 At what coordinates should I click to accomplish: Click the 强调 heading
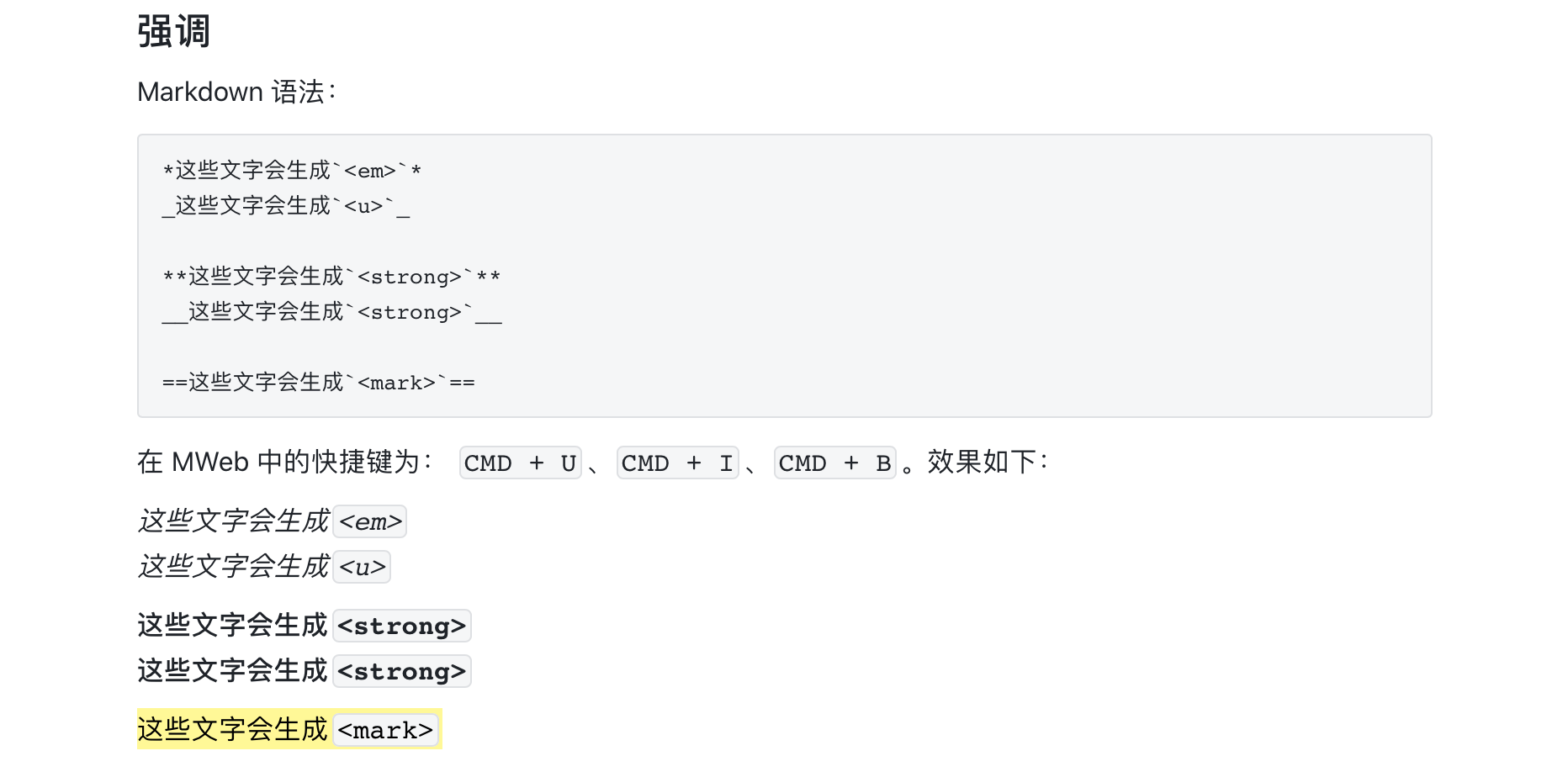click(x=173, y=32)
